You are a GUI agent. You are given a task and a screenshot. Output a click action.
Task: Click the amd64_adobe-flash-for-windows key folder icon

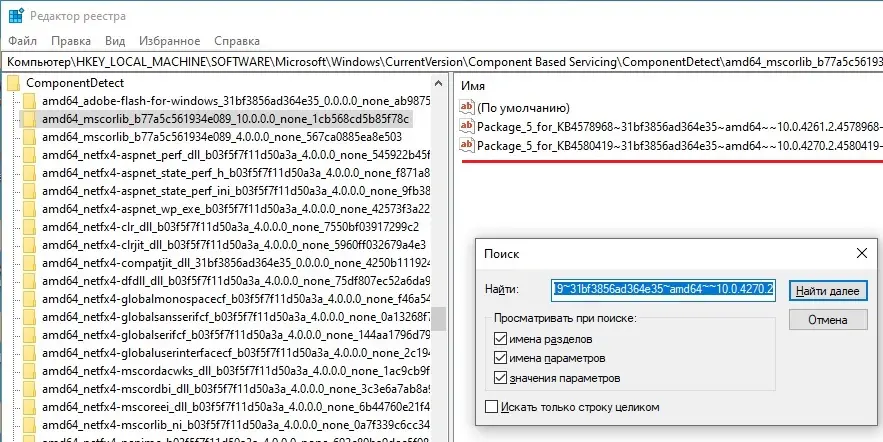point(29,101)
